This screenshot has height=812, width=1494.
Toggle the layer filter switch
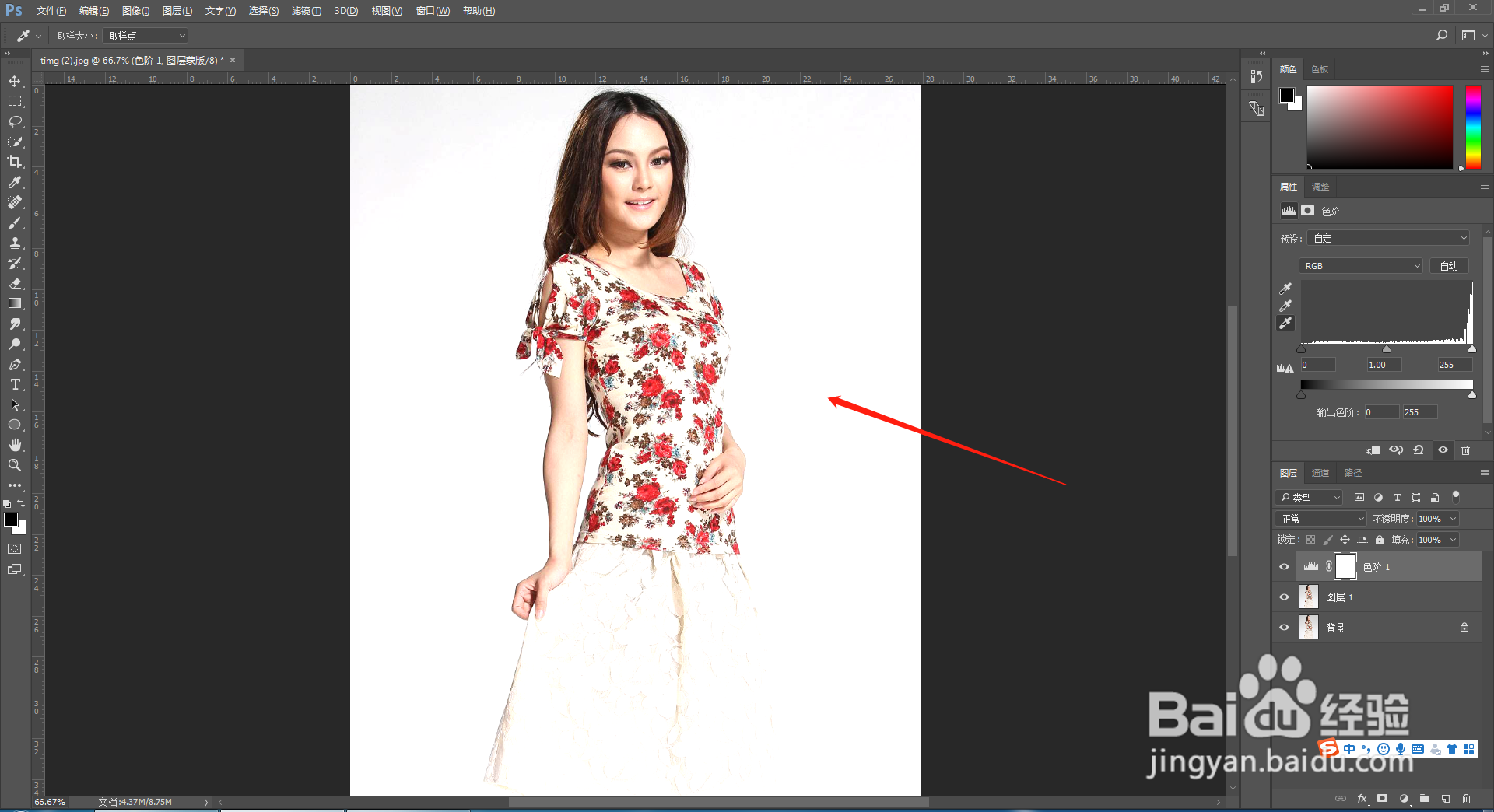tap(1456, 496)
